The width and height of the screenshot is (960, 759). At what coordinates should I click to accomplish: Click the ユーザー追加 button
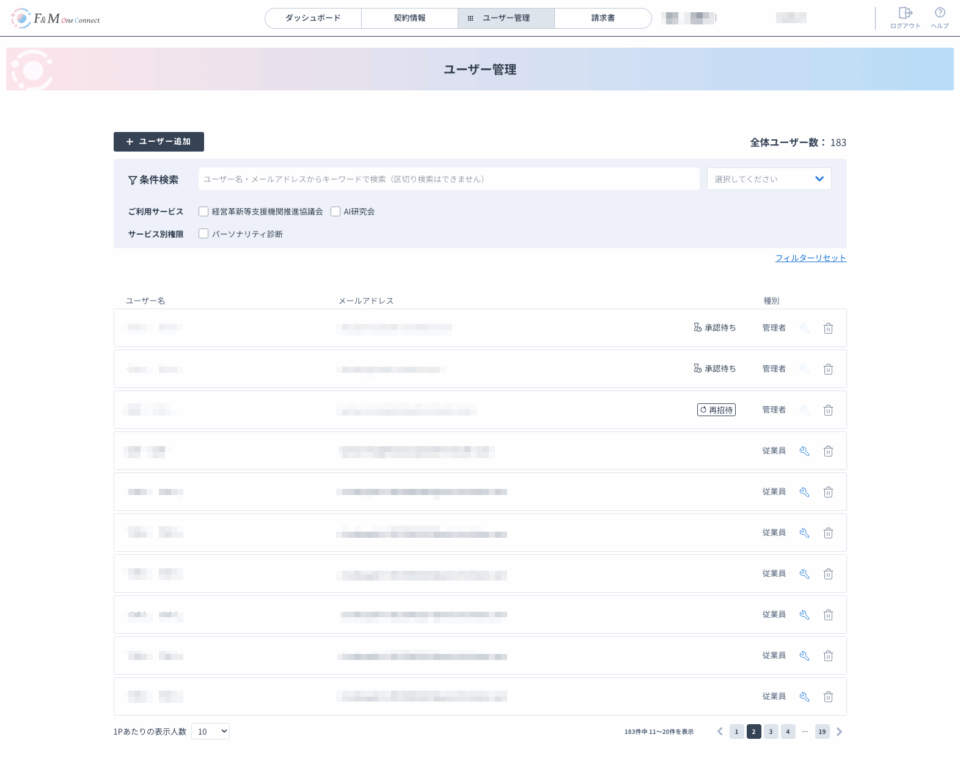159,142
